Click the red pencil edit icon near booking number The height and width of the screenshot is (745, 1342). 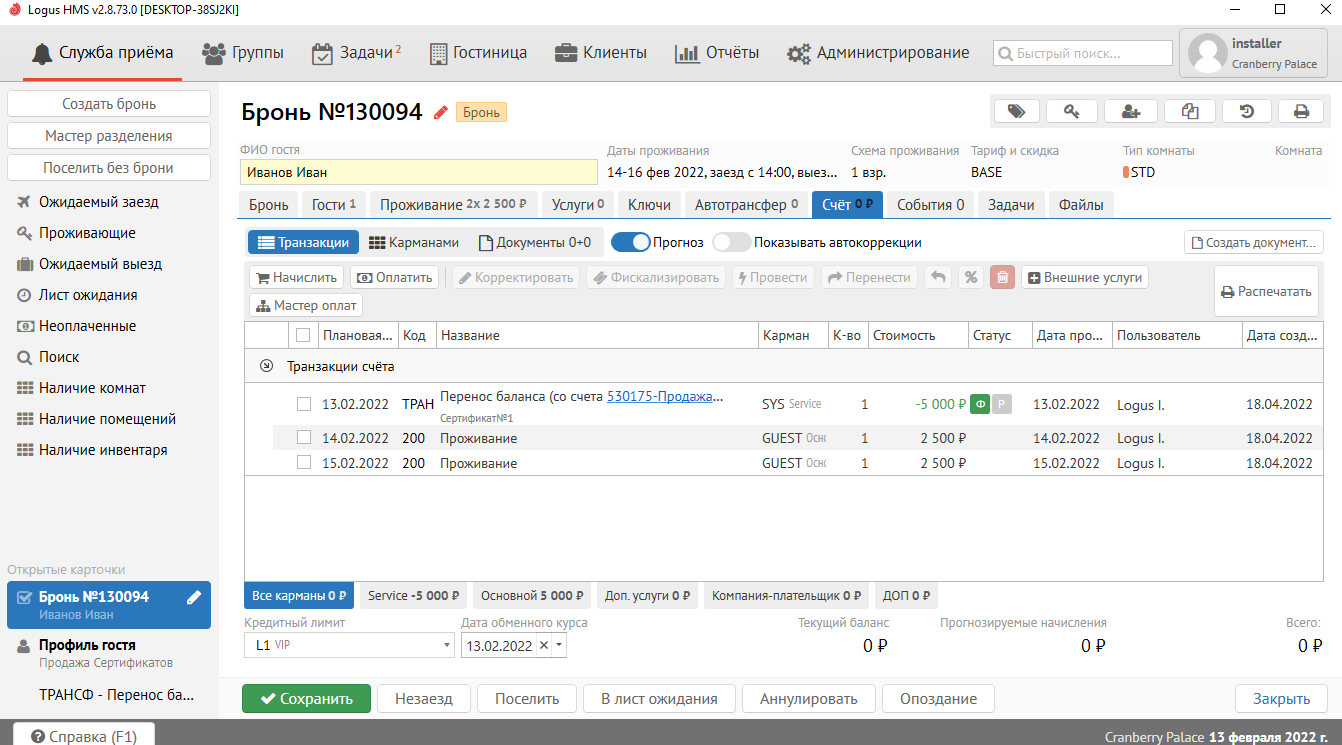pos(440,113)
